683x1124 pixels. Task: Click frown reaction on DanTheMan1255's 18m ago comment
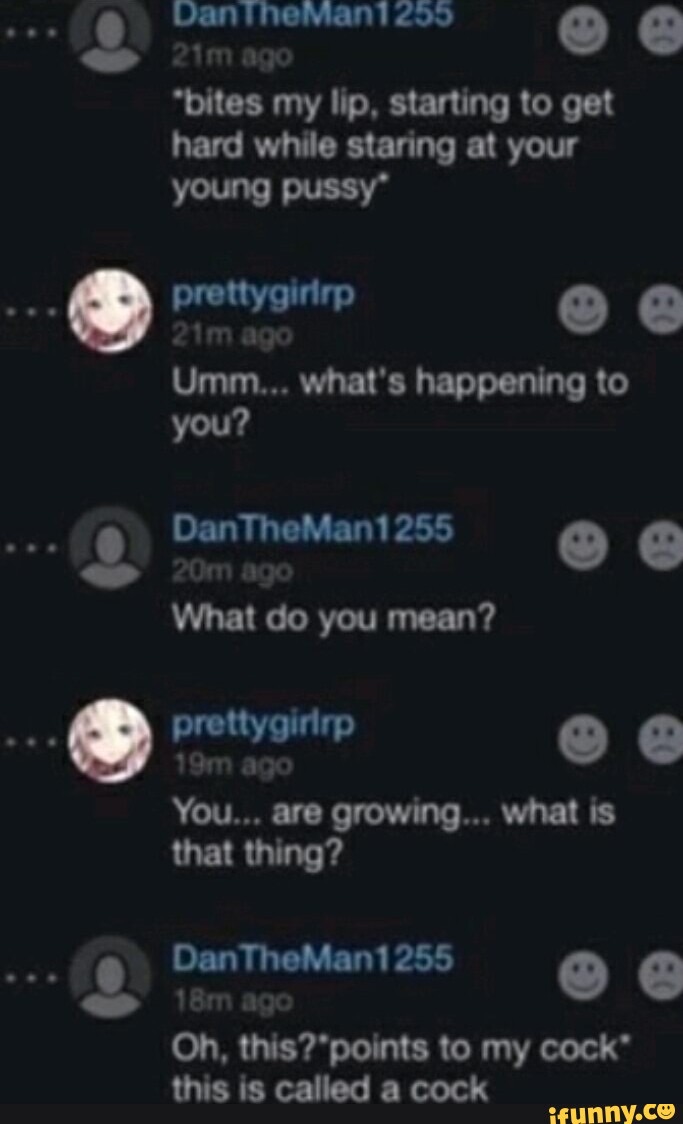[662, 976]
